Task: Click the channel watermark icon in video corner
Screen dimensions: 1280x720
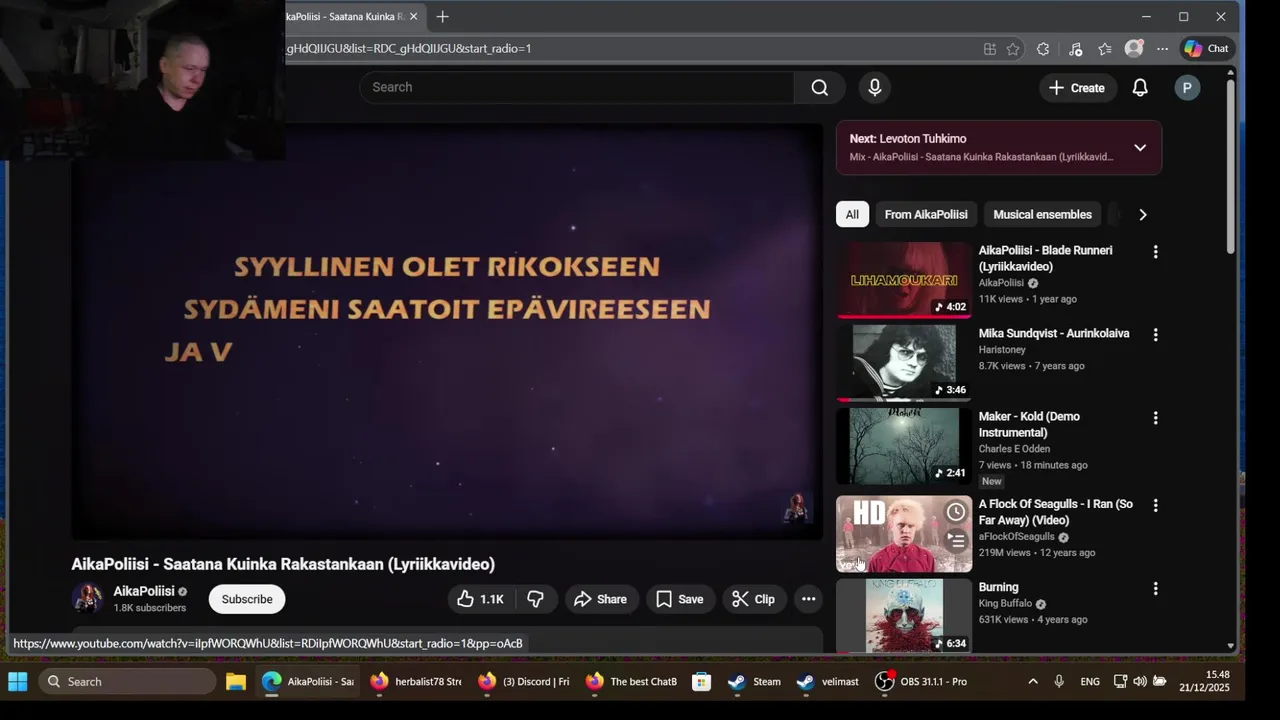Action: pyautogui.click(x=797, y=507)
